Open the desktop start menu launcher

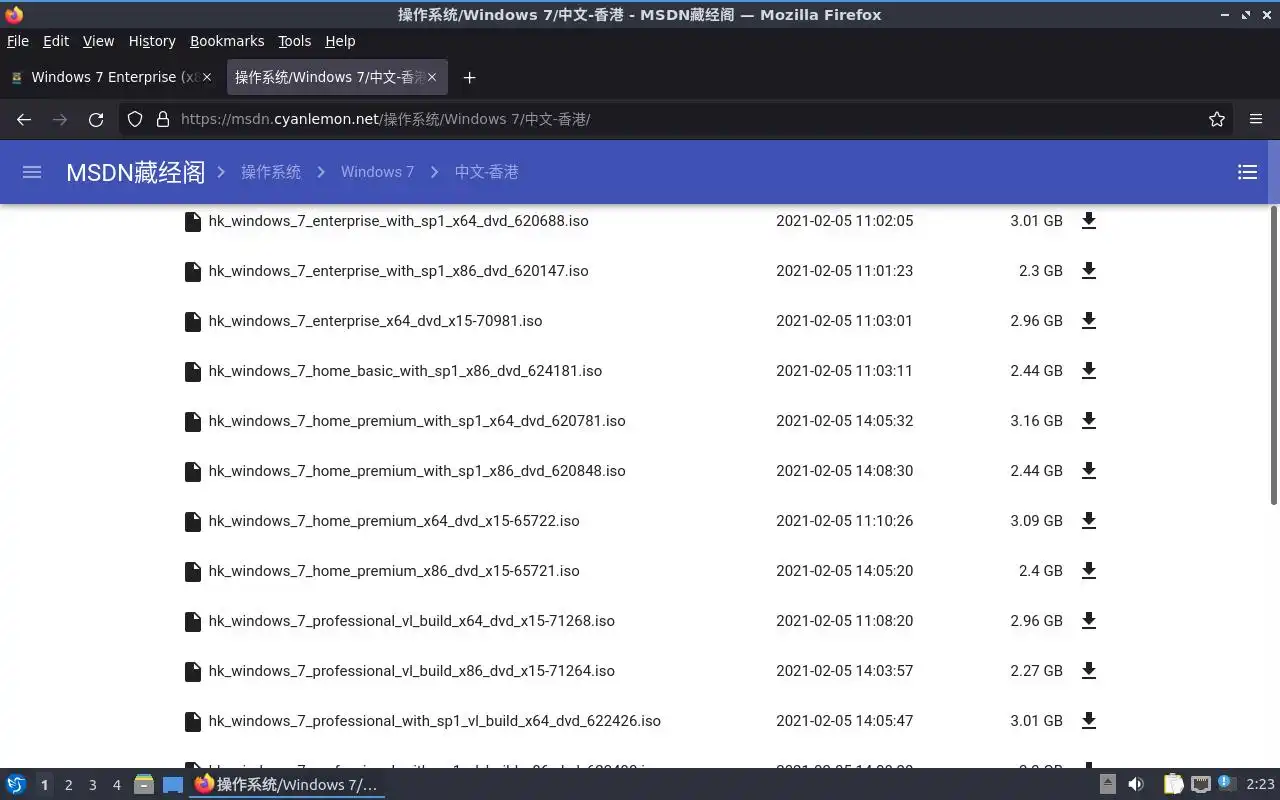16,784
